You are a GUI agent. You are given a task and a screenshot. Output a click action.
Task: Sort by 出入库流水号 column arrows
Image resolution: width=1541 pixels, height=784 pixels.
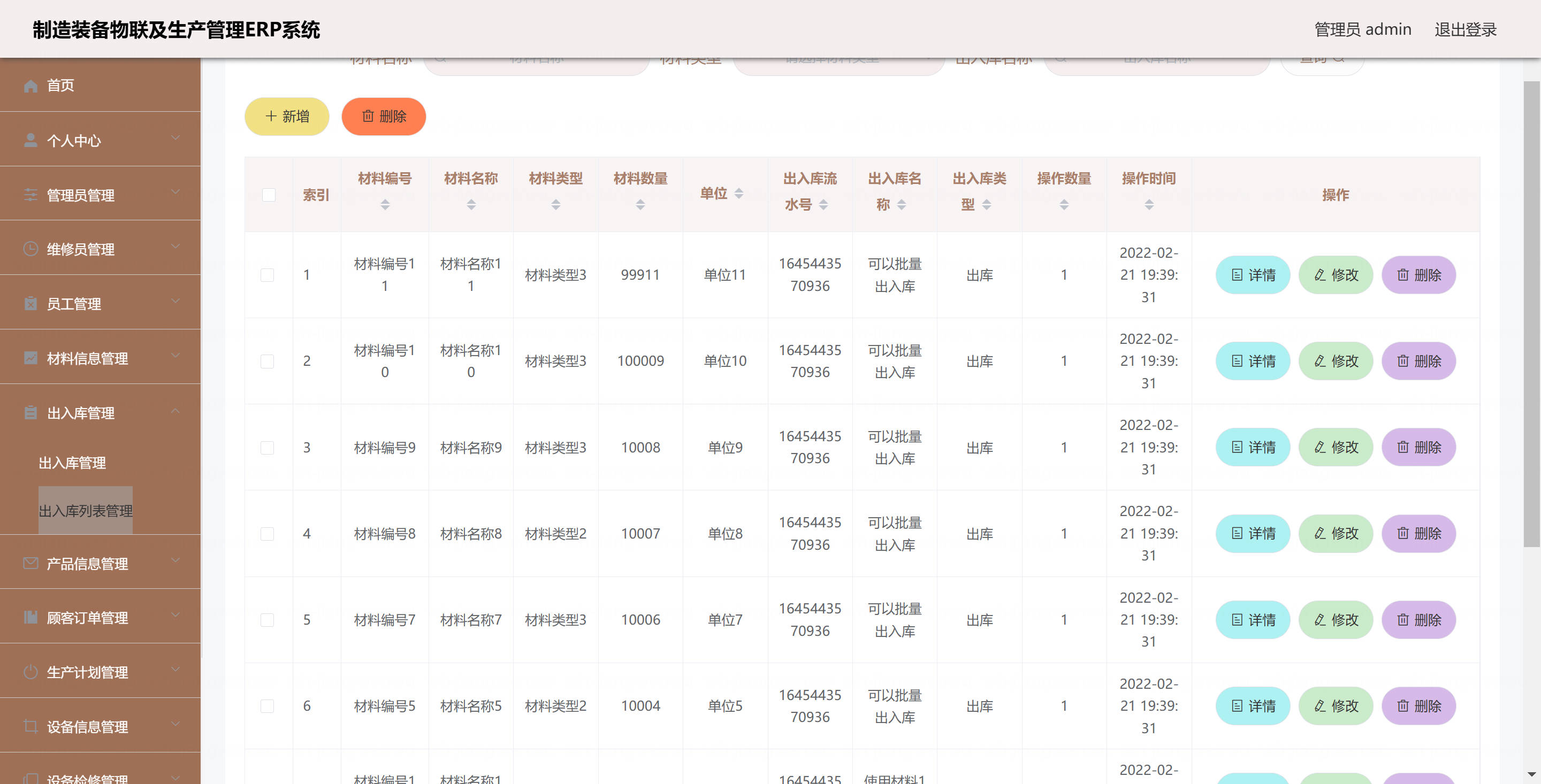coord(824,204)
